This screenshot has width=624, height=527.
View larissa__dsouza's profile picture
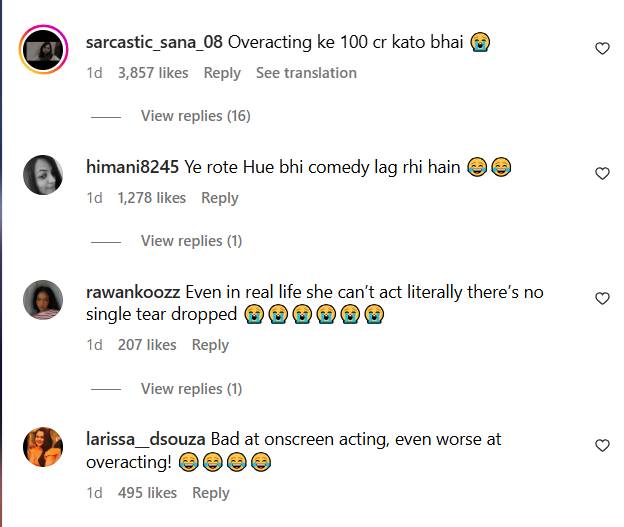44,447
